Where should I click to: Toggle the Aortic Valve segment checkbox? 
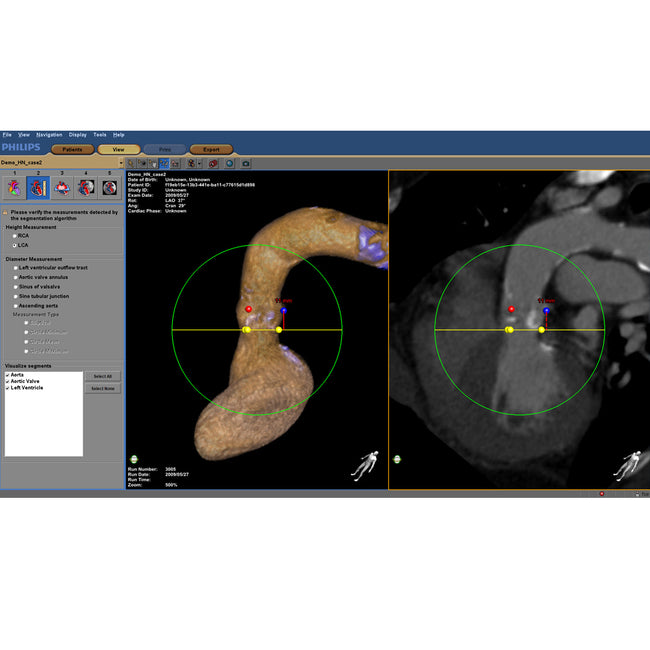[x=8, y=381]
